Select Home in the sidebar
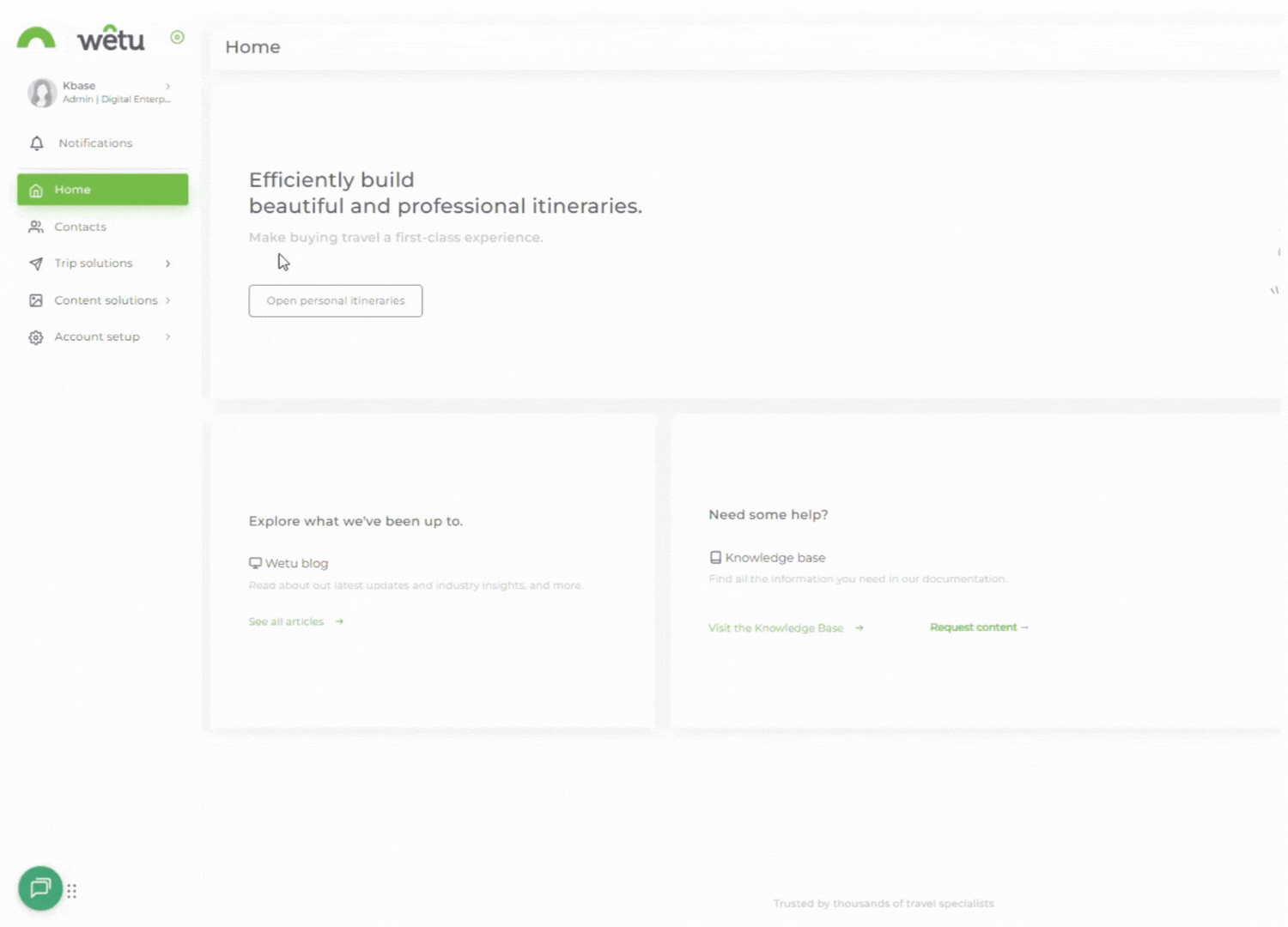This screenshot has height=927, width=1288. (x=102, y=190)
